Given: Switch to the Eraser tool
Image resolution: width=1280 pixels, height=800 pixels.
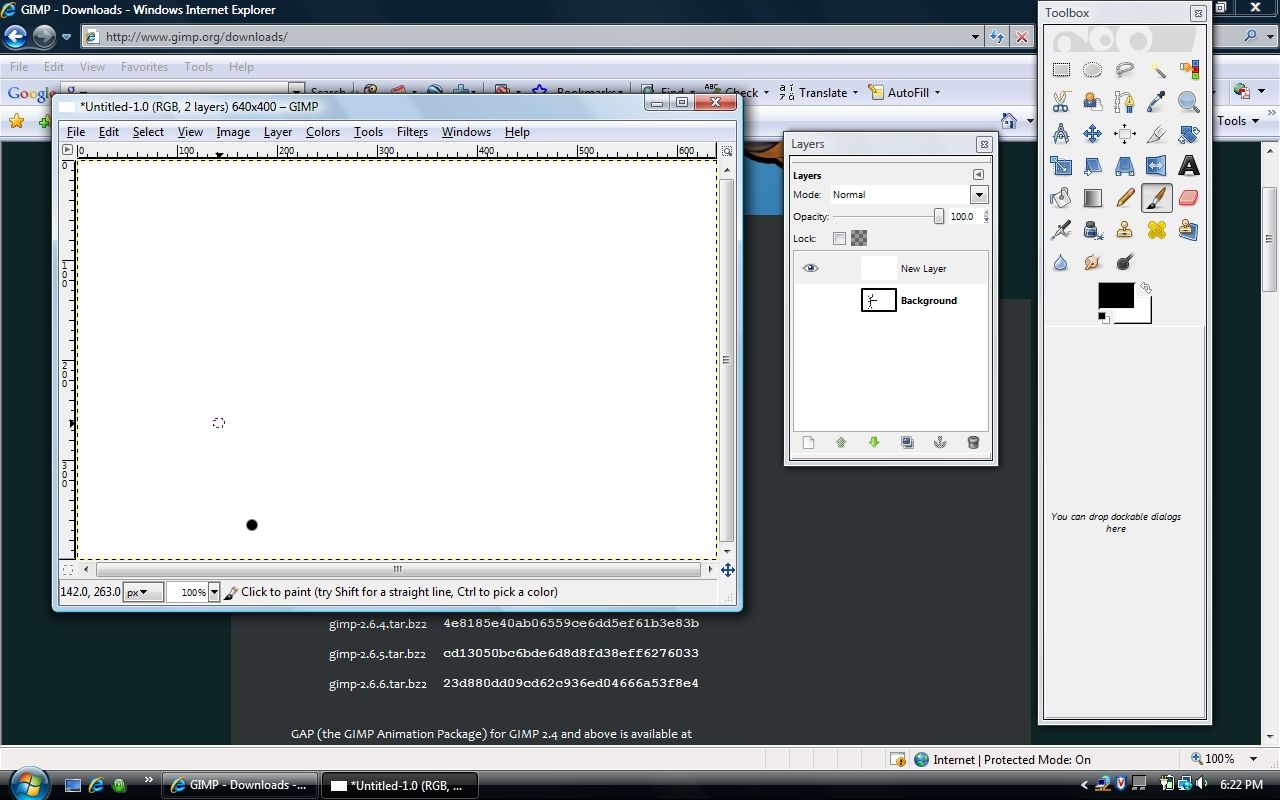Looking at the screenshot, I should pos(1189,197).
